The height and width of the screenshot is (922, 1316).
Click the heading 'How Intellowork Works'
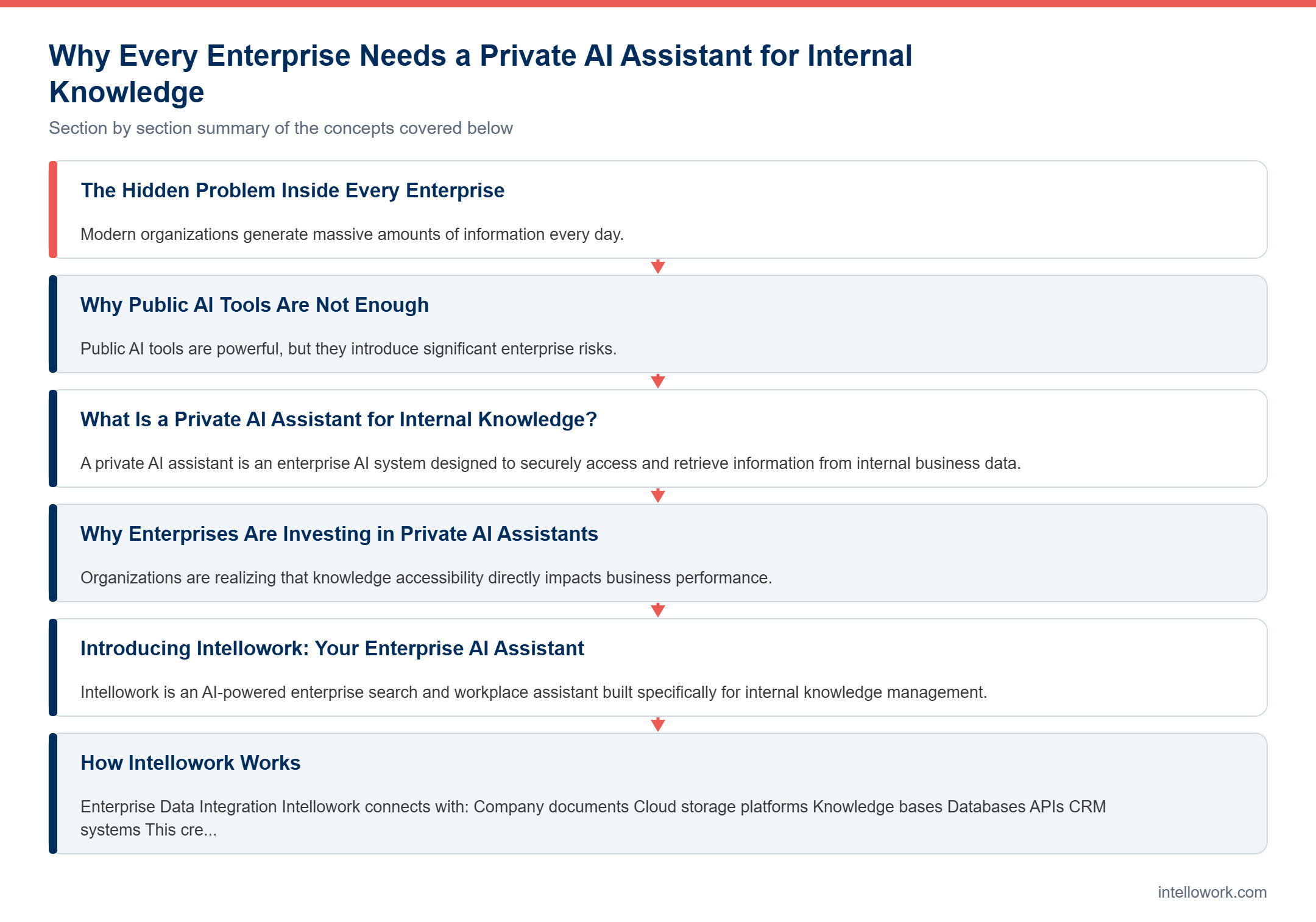click(x=191, y=763)
